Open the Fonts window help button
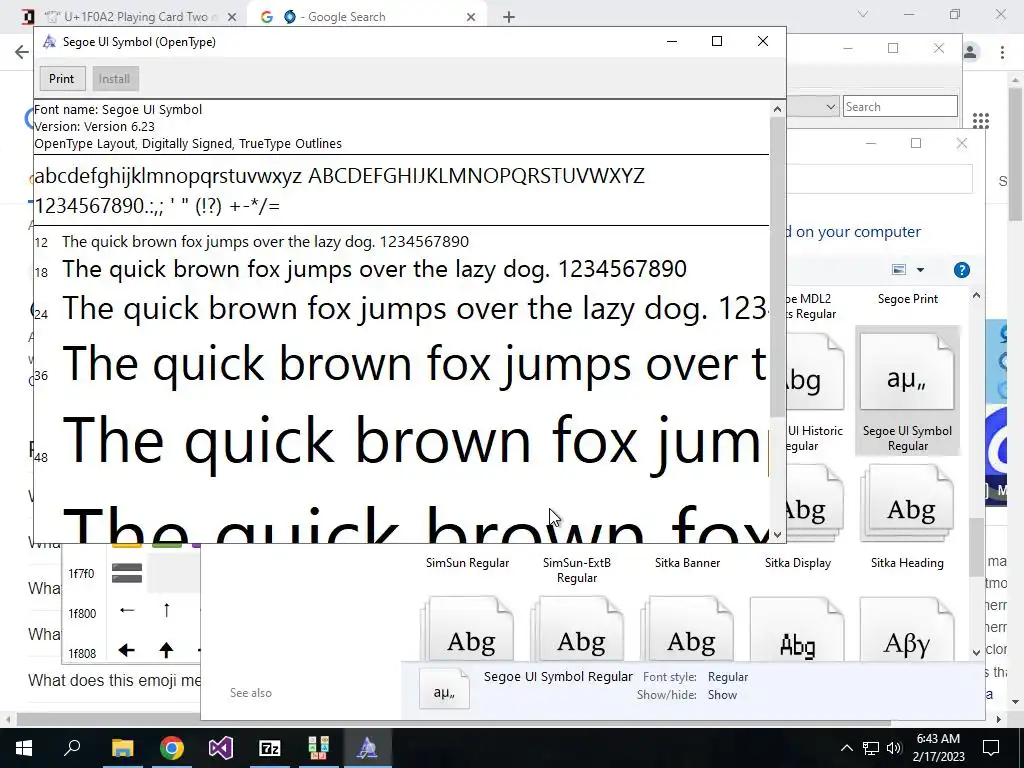The height and width of the screenshot is (768, 1024). (x=961, y=270)
